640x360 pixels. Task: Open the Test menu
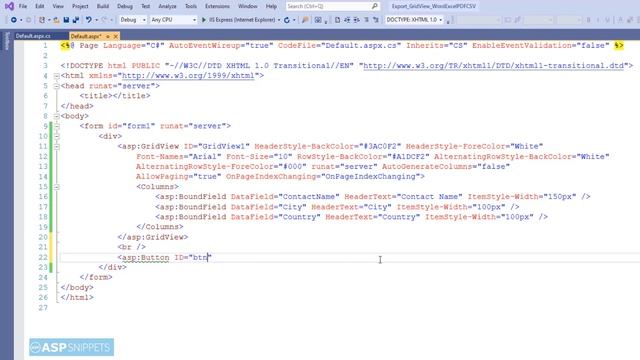pyautogui.click(x=145, y=6)
